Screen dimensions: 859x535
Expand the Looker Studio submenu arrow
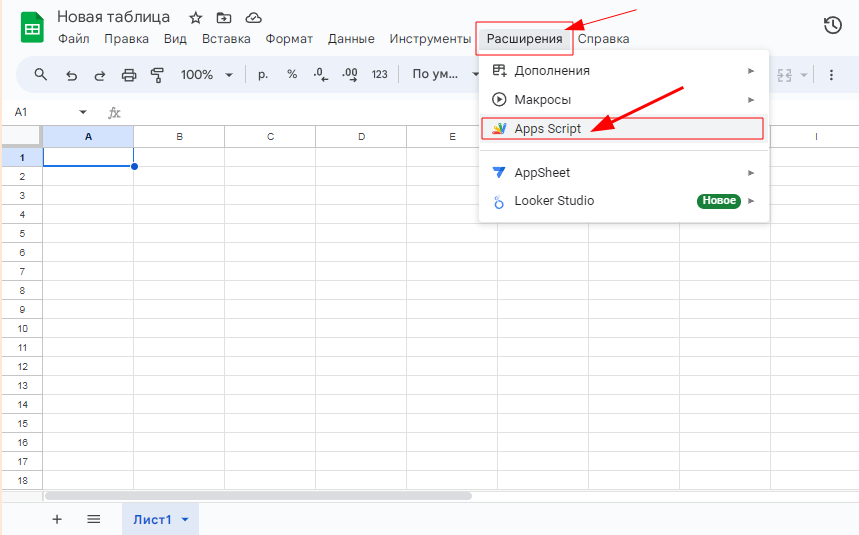coord(751,201)
